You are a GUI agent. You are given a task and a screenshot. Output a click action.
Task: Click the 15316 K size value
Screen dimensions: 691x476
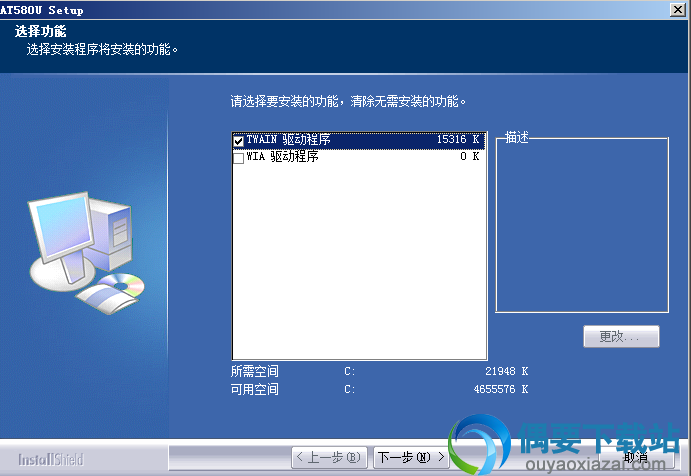[x=458, y=140]
